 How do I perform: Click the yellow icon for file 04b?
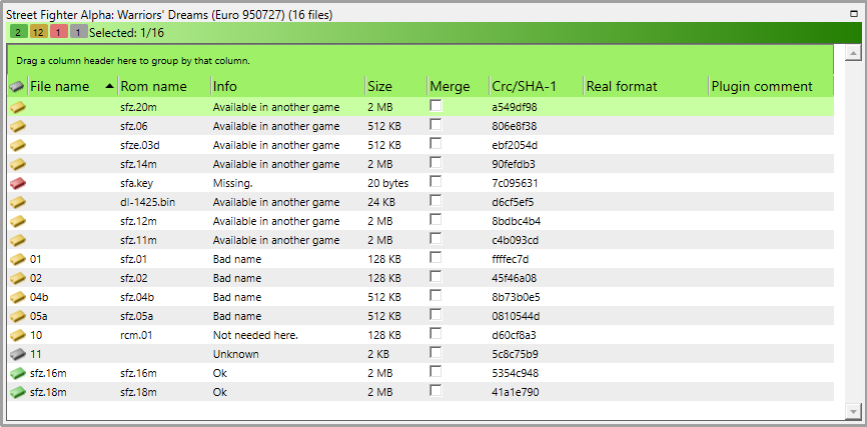(x=18, y=297)
